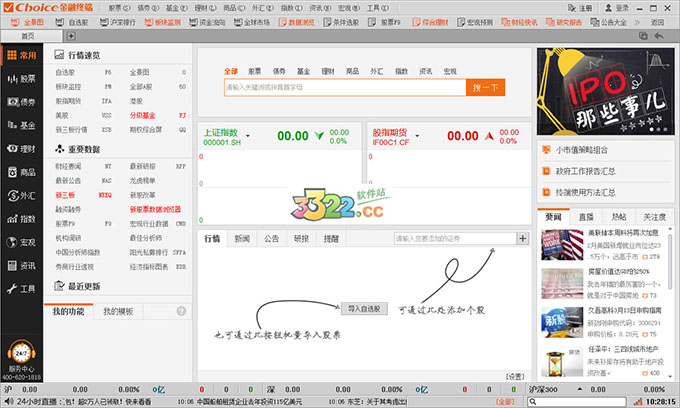Screen dimensions: 680x408
Task: Open the 债券 (Bonds) sidebar section
Action: (x=21, y=101)
